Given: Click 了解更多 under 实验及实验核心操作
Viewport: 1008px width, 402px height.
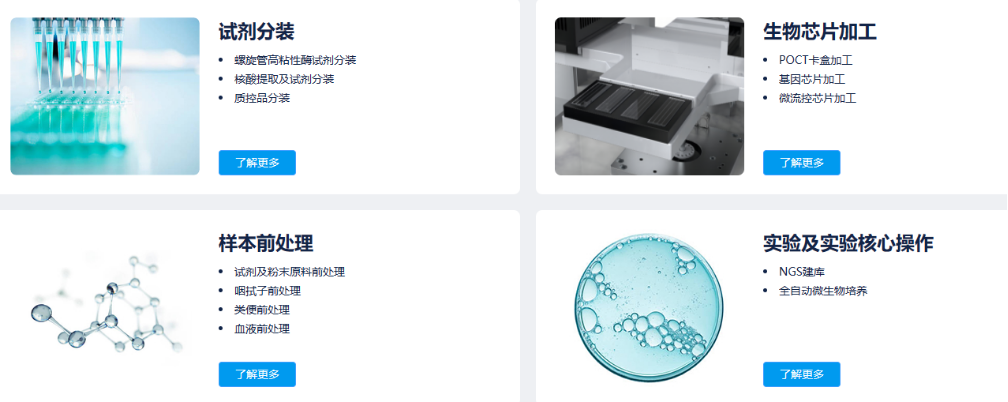Looking at the screenshot, I should [802, 374].
